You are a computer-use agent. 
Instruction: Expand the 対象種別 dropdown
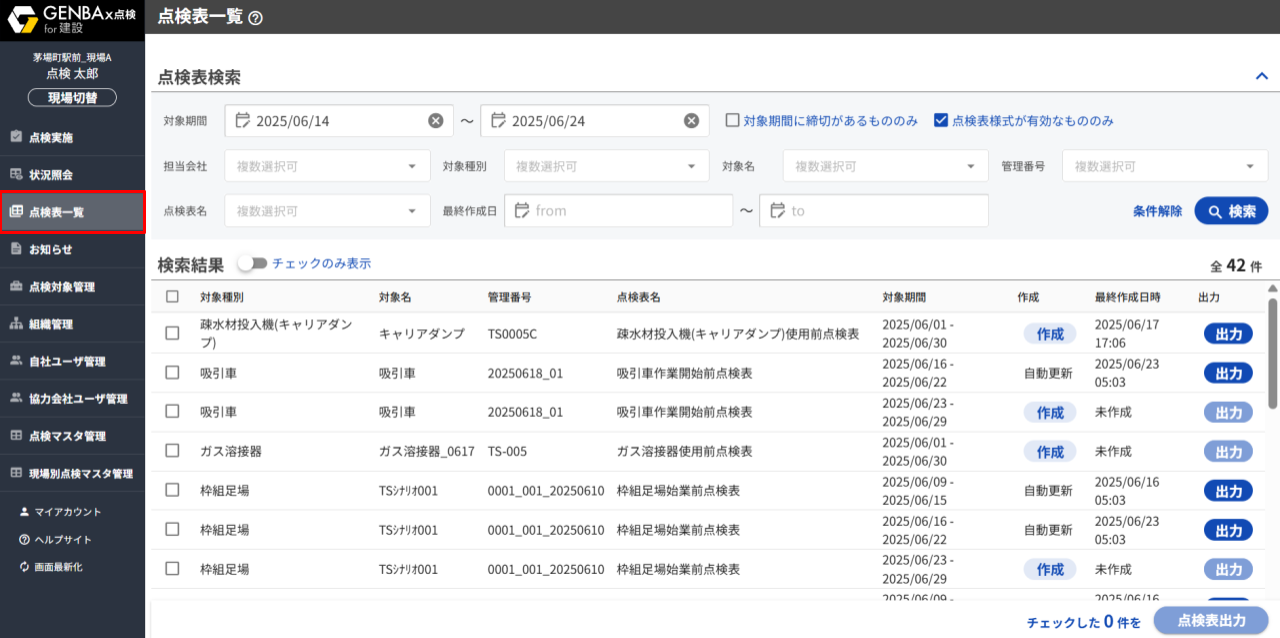pos(605,167)
